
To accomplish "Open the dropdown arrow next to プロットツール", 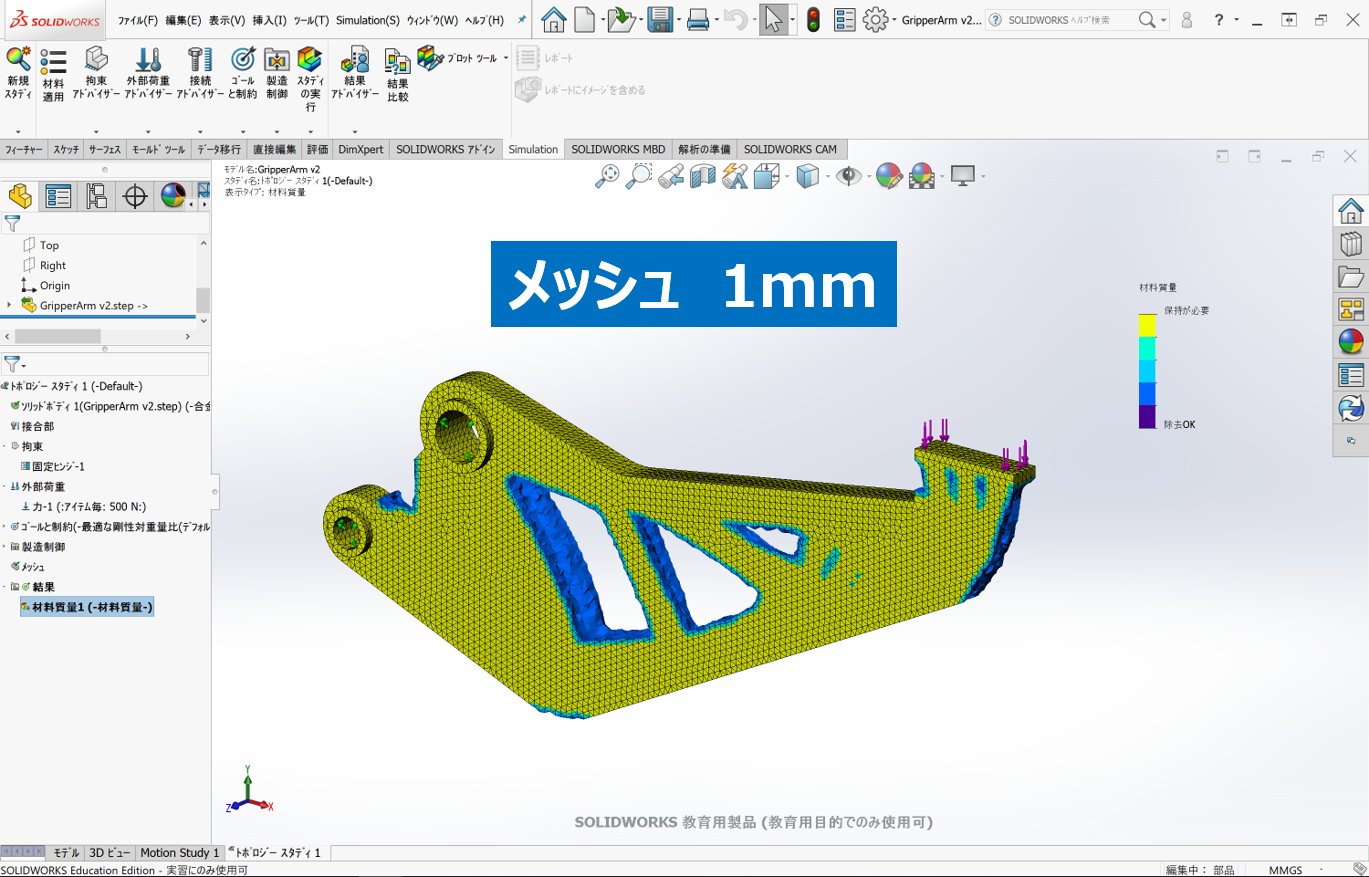I will 505,58.
